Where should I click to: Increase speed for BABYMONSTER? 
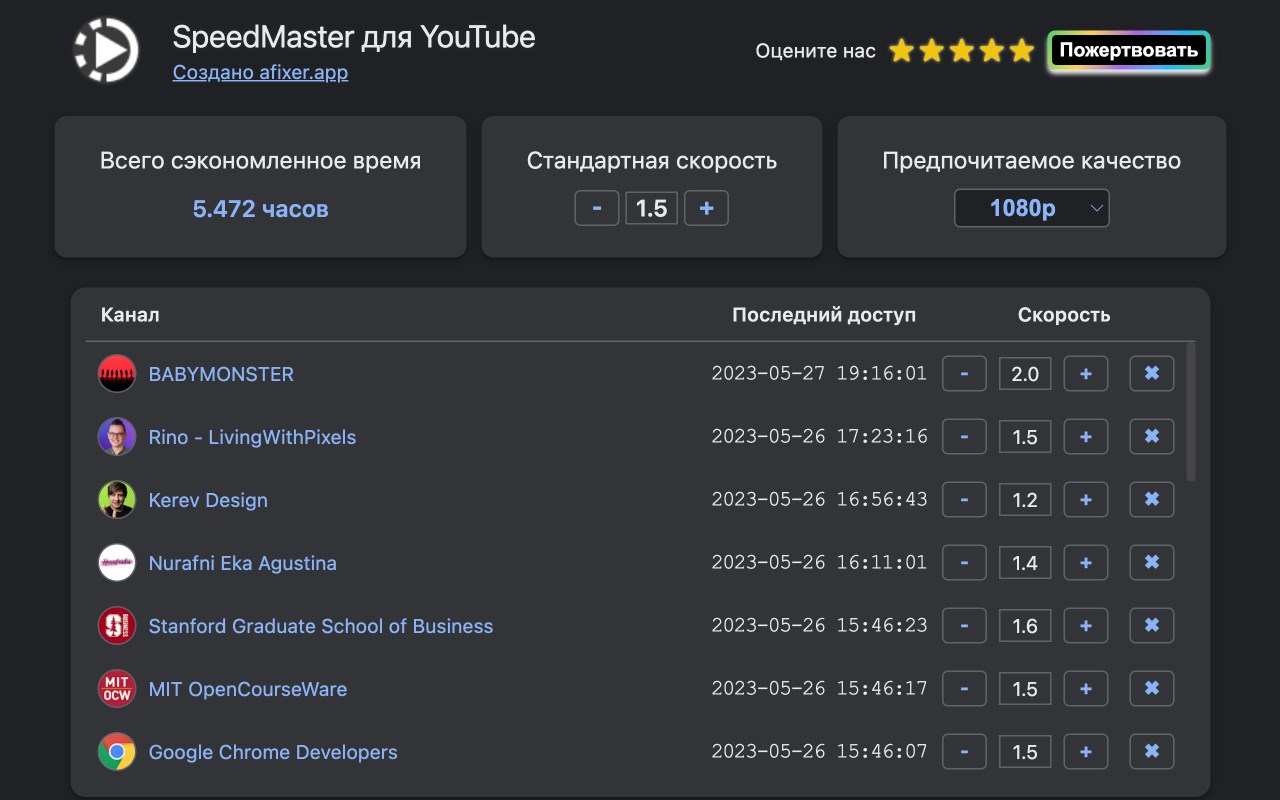[1086, 374]
